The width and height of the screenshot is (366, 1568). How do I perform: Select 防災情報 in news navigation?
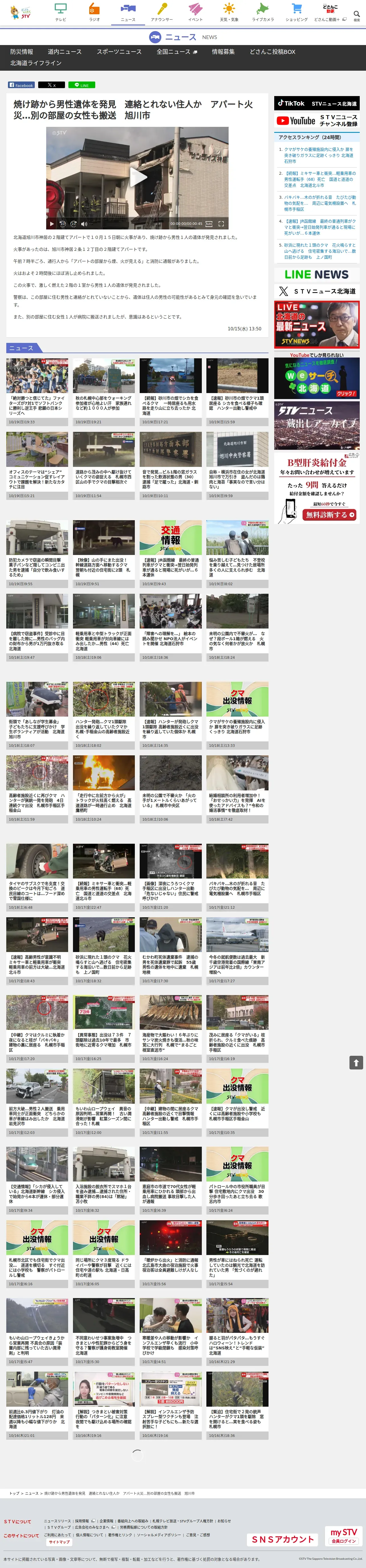point(21,52)
